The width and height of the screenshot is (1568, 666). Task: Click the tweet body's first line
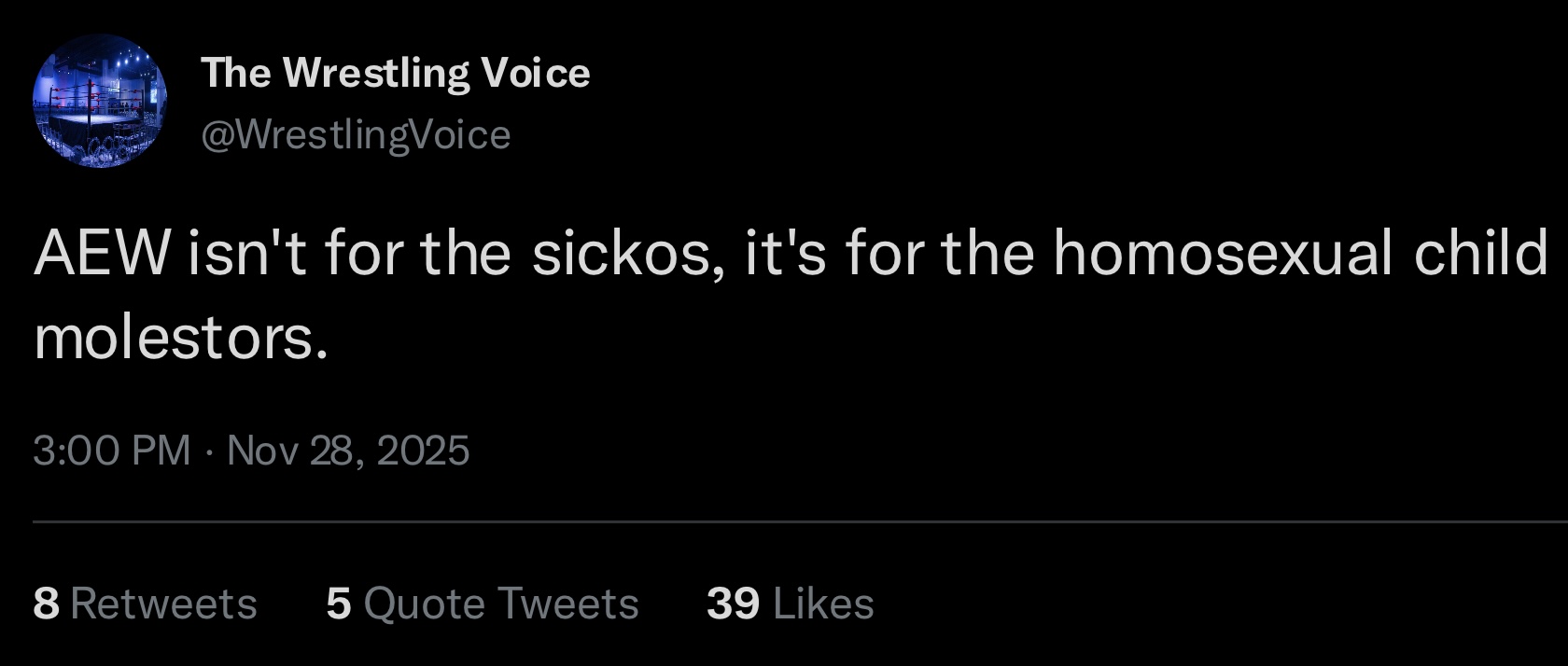790,254
